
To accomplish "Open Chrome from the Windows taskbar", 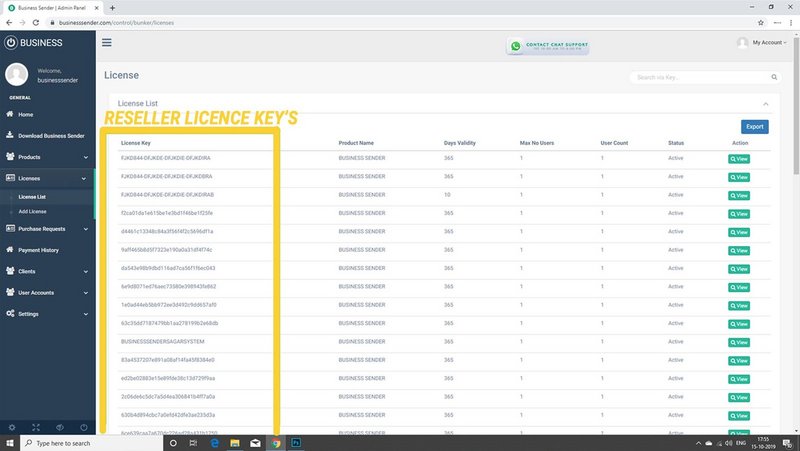I will tap(276, 443).
